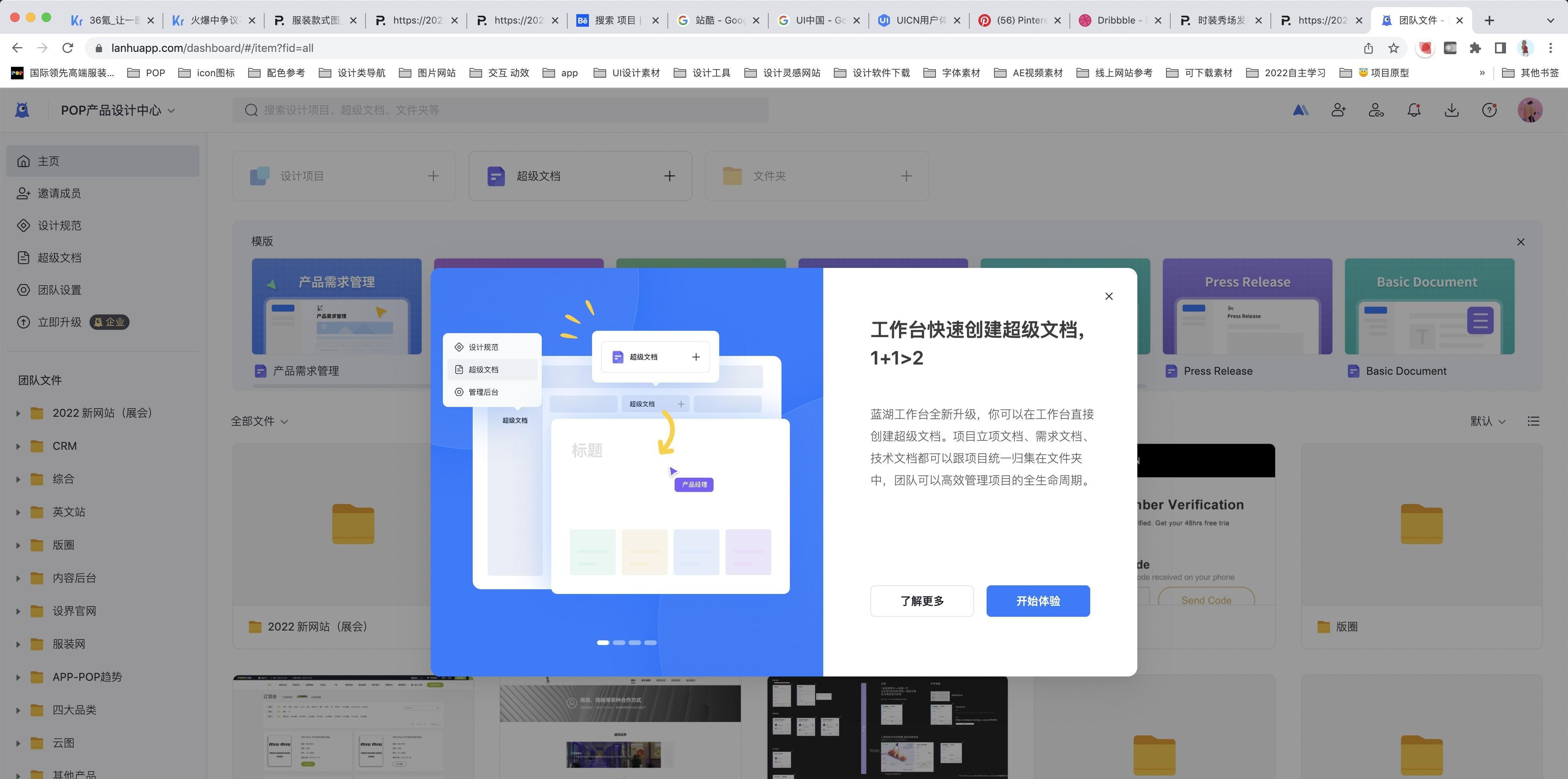The height and width of the screenshot is (779, 1568).
Task: Expand the CRM folder tree arrow
Action: (18, 446)
